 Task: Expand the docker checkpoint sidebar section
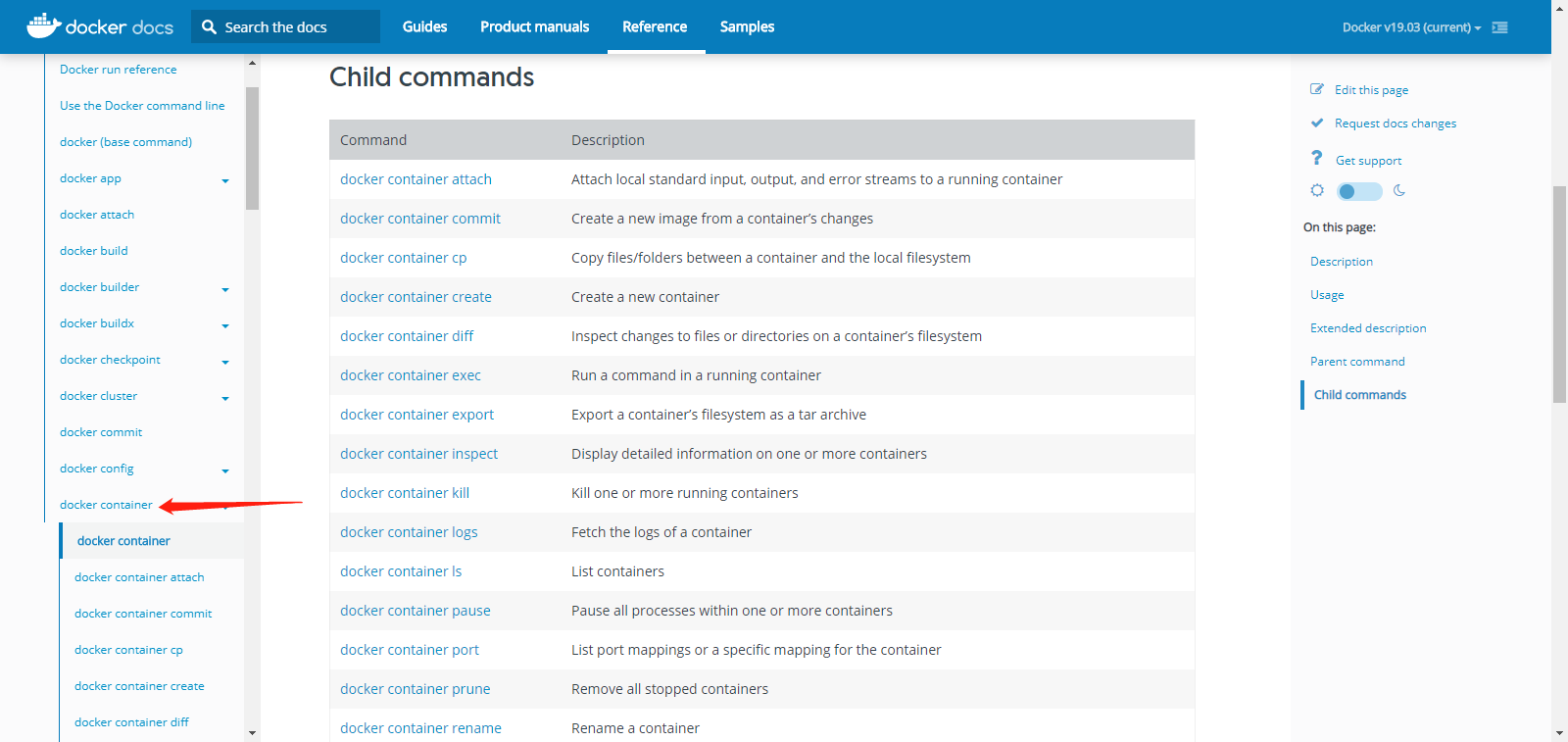click(225, 363)
